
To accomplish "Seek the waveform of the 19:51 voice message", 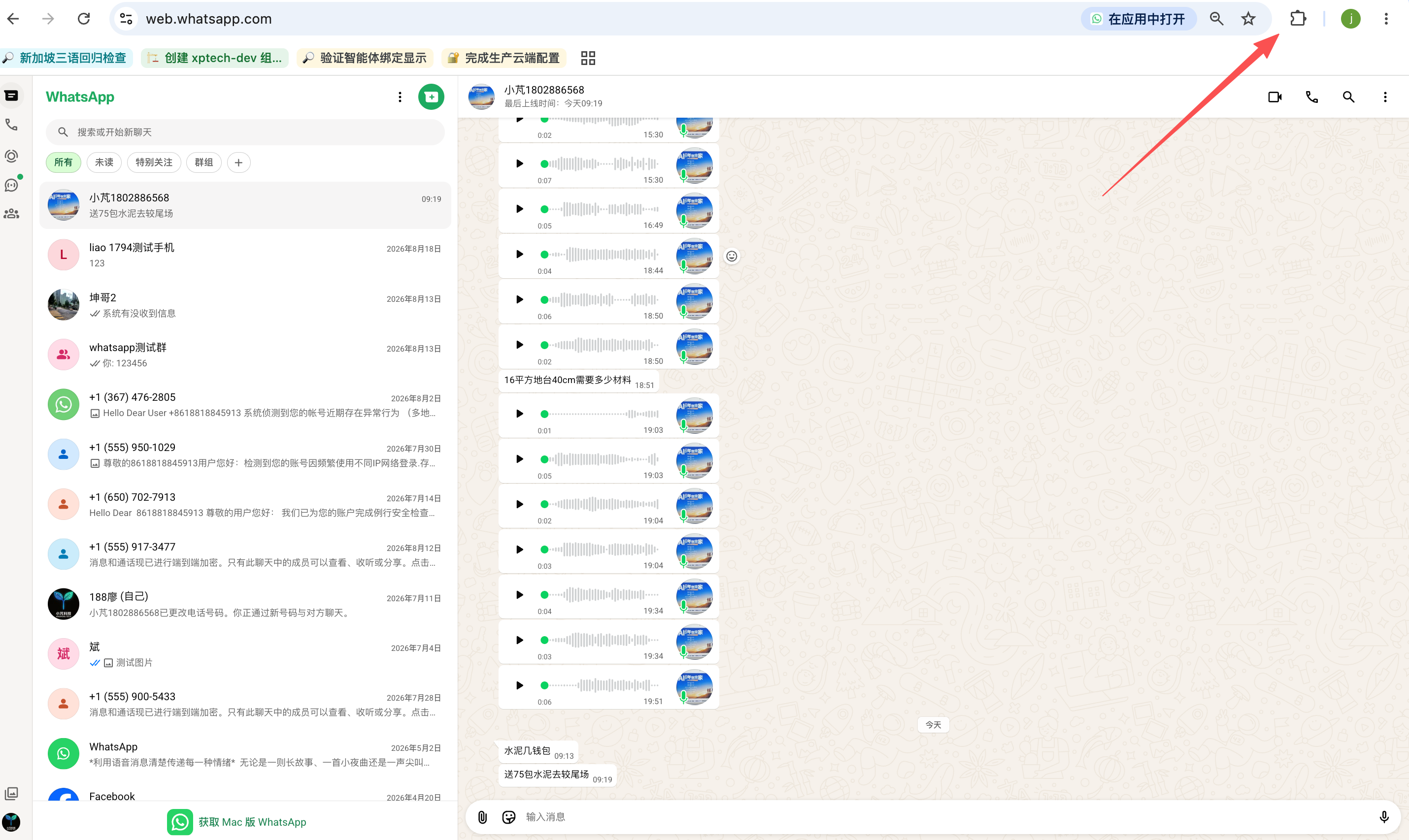I will pyautogui.click(x=600, y=685).
